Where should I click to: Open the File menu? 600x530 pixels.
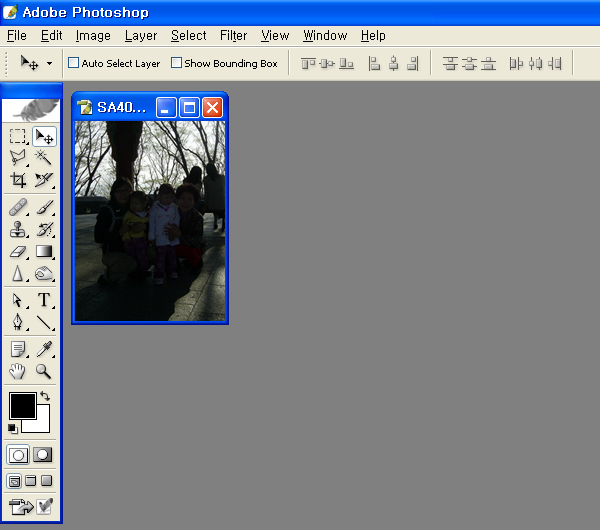17,36
